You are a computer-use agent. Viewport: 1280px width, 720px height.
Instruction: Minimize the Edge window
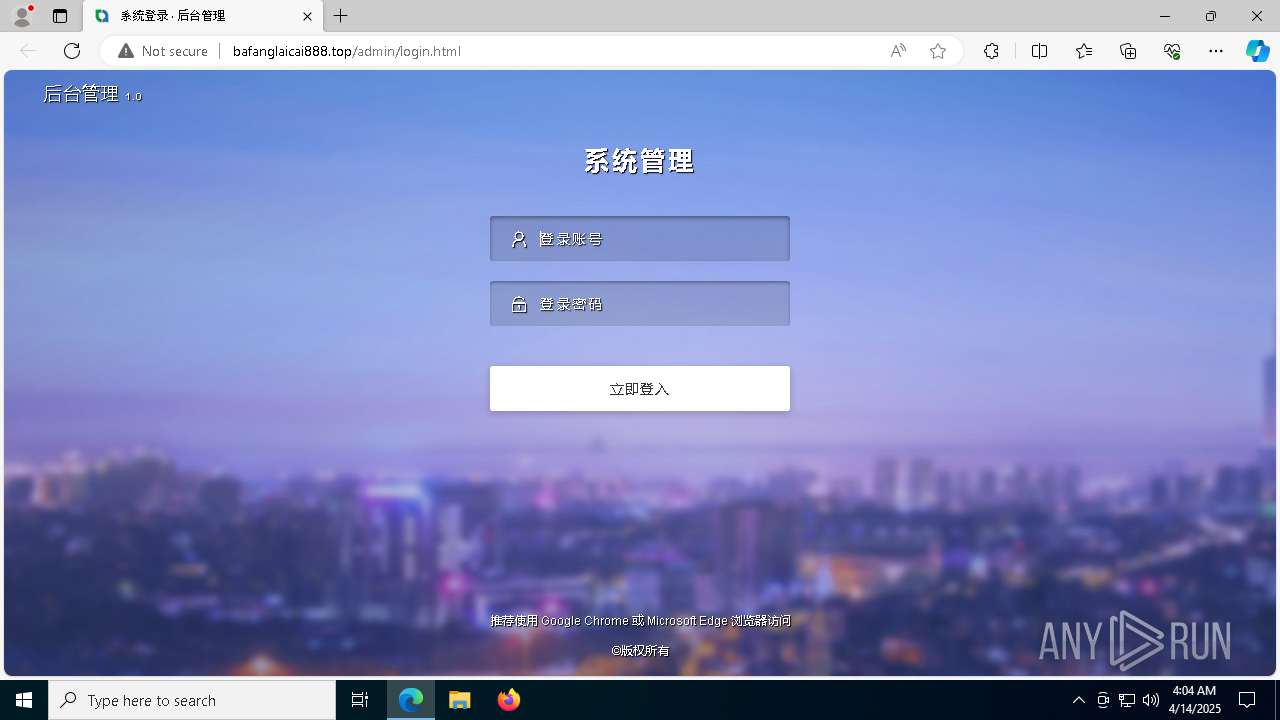pos(1165,16)
